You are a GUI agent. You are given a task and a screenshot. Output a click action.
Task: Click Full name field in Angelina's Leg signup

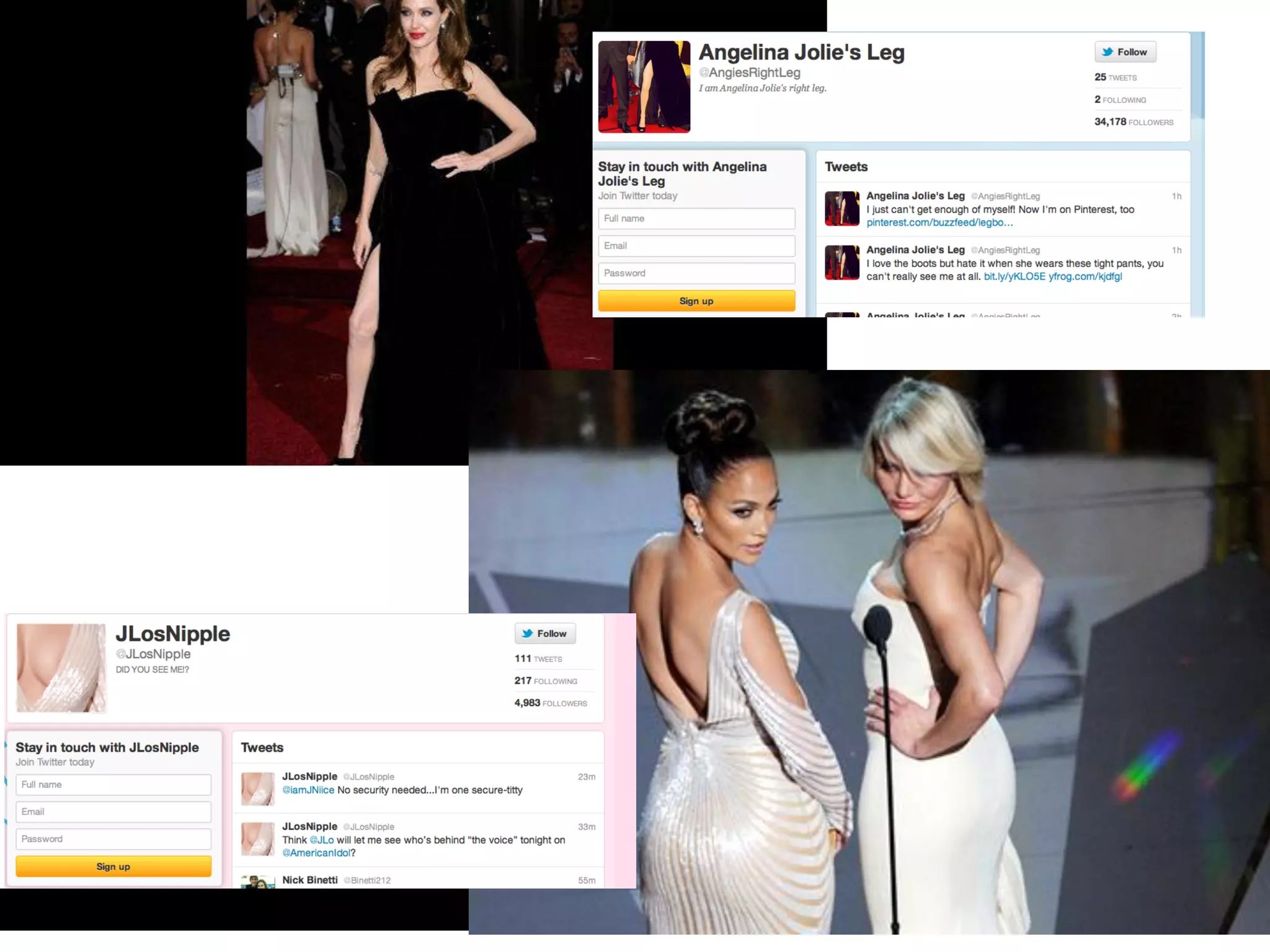[696, 219]
